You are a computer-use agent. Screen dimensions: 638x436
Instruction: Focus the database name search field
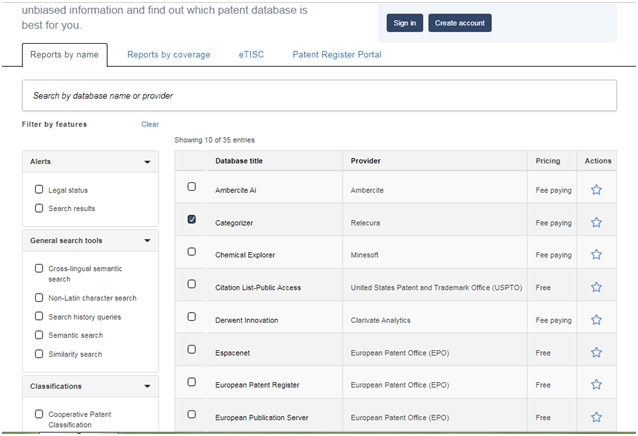click(x=319, y=96)
